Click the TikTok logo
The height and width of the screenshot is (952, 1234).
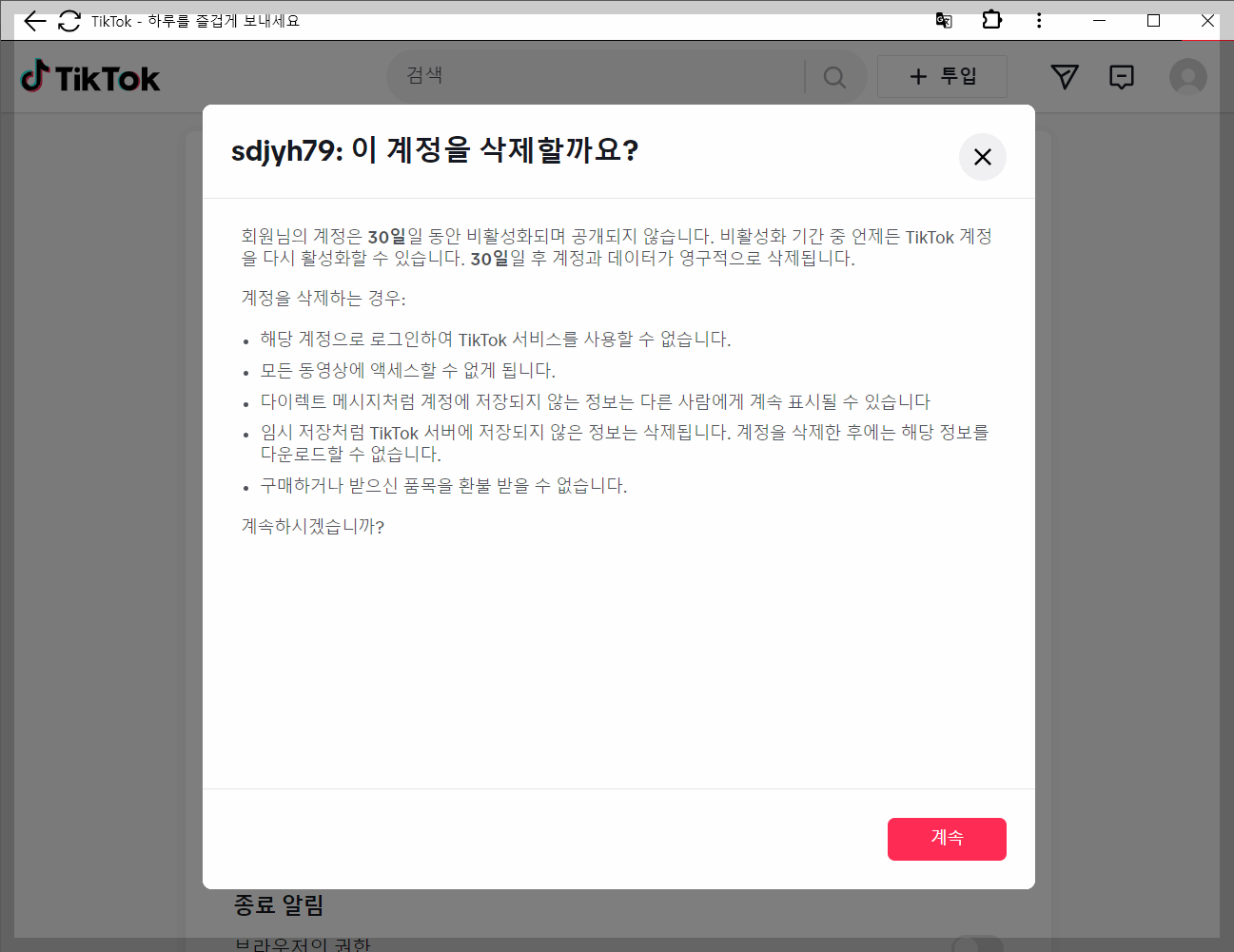[90, 77]
